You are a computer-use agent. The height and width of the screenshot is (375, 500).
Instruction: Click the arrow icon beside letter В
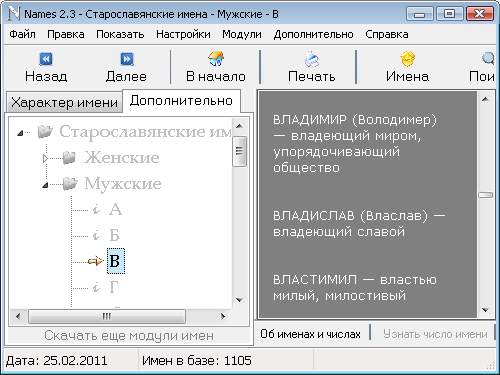(95, 261)
